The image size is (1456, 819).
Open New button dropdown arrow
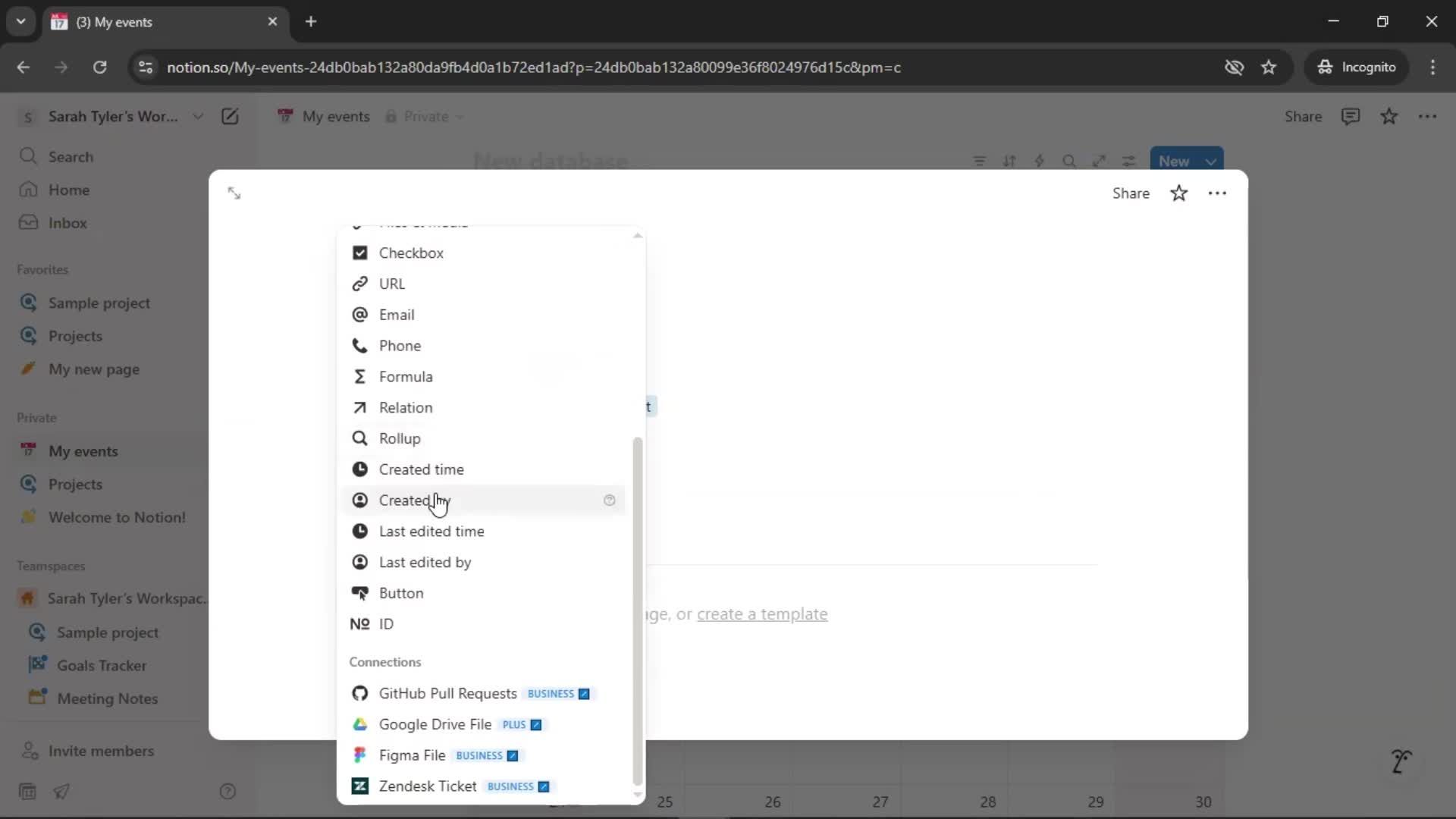pos(1211,161)
